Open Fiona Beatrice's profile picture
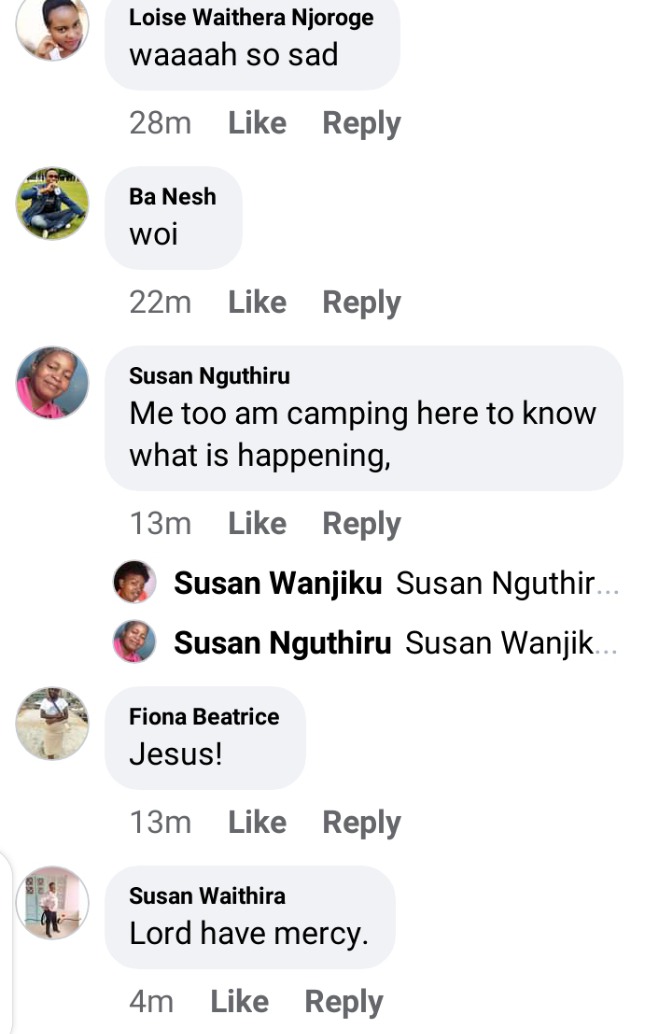The width and height of the screenshot is (649, 1034). (x=52, y=723)
